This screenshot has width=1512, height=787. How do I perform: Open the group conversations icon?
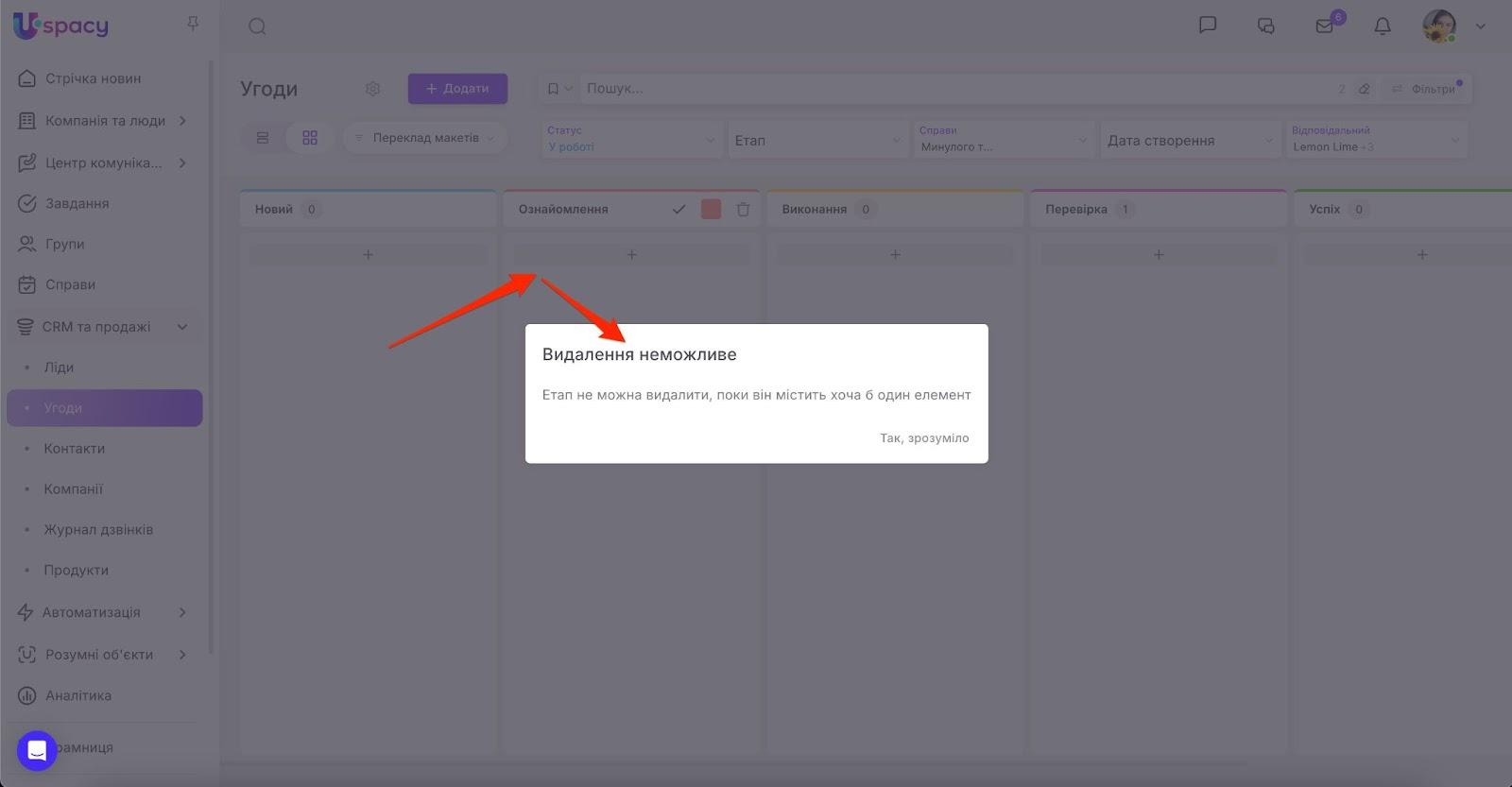point(1266,26)
